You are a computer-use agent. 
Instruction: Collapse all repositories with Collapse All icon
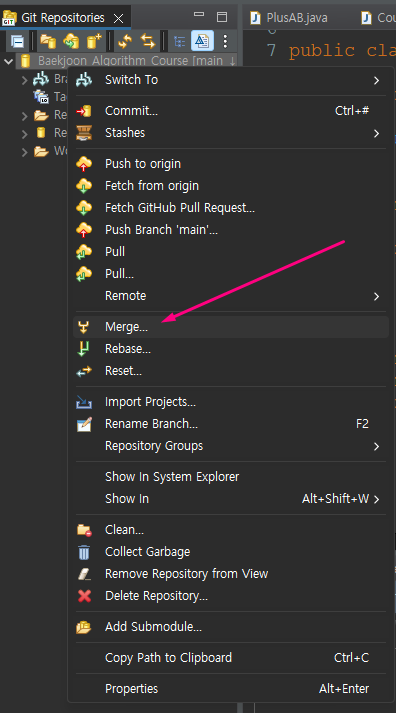tap(17, 42)
